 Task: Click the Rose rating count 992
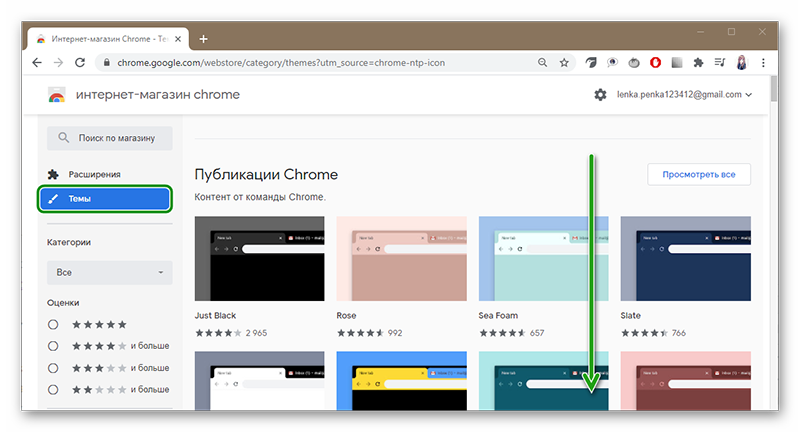click(x=395, y=333)
